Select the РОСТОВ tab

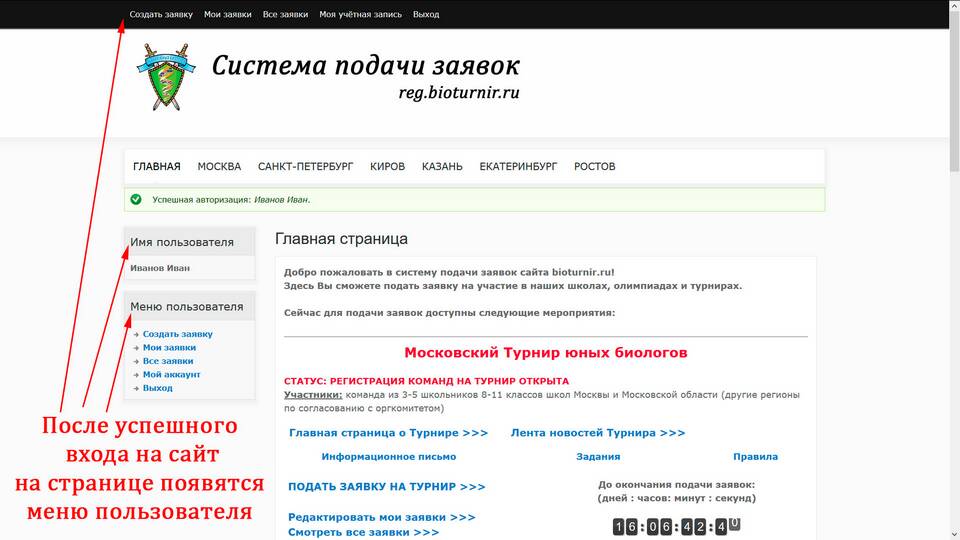point(594,167)
